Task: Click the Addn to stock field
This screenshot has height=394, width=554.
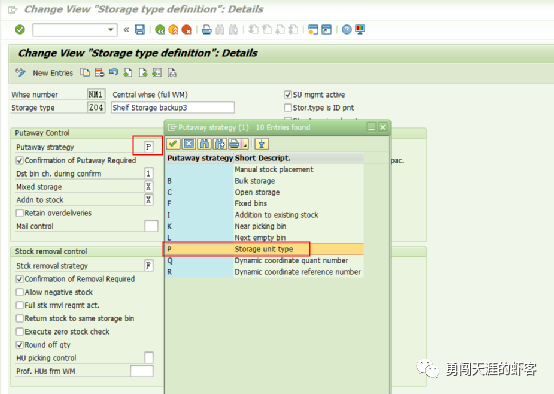Action: pyautogui.click(x=149, y=200)
